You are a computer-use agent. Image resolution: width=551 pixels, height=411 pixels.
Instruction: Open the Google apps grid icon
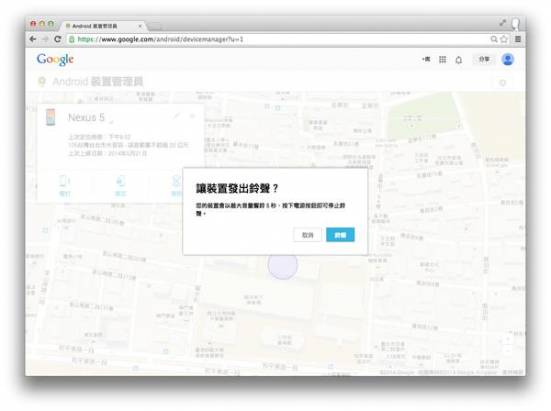442,60
